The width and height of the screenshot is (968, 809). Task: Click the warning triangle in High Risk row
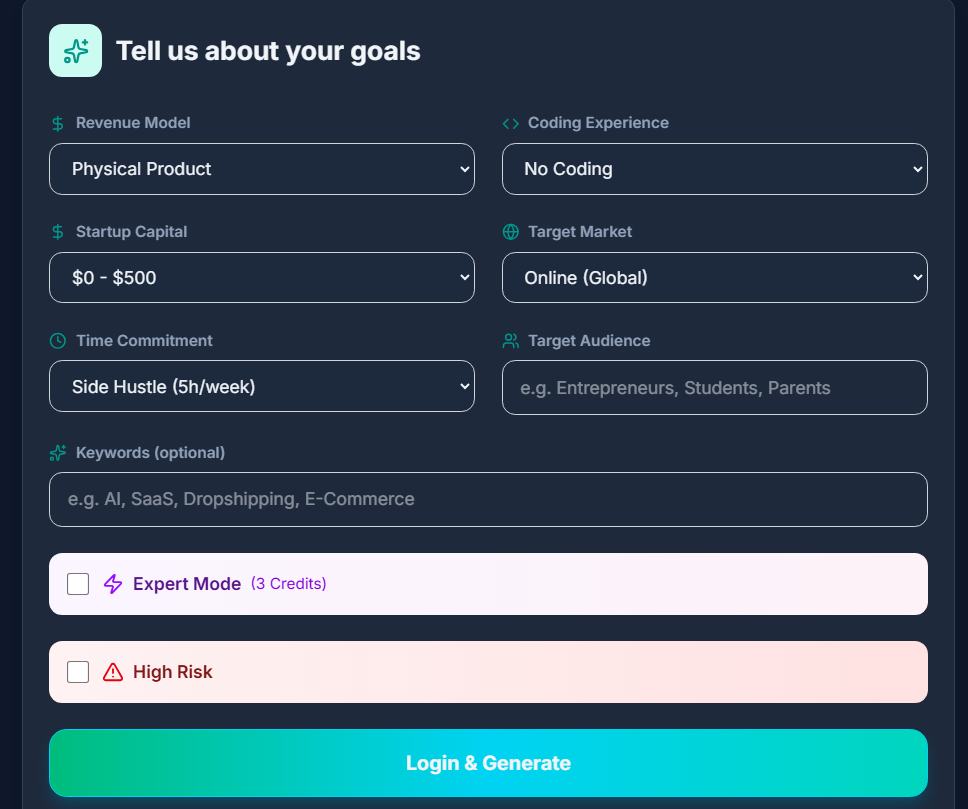click(111, 672)
